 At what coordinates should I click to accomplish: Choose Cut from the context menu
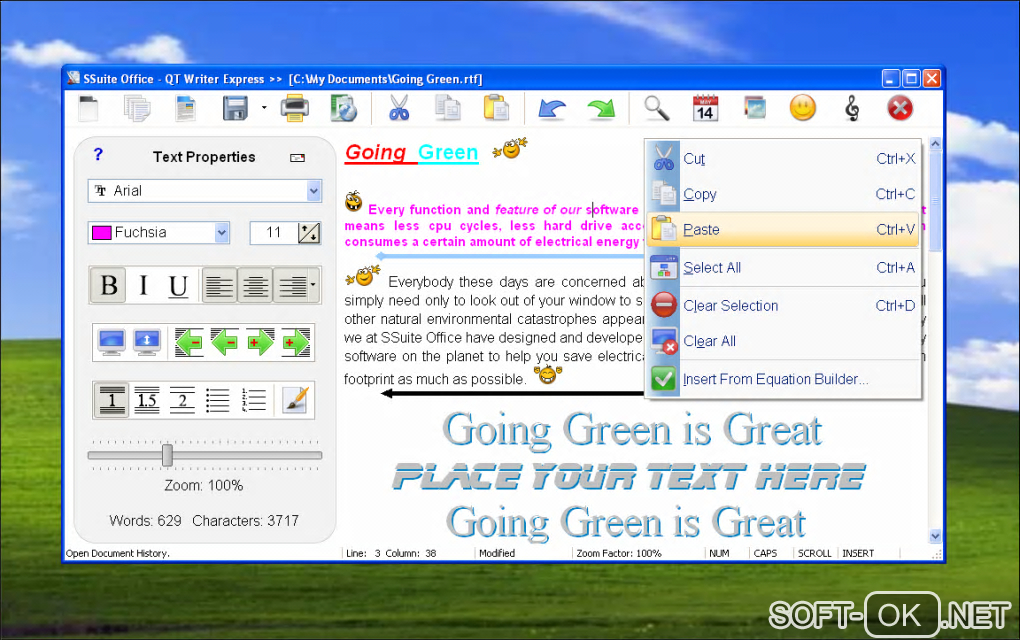pos(783,159)
